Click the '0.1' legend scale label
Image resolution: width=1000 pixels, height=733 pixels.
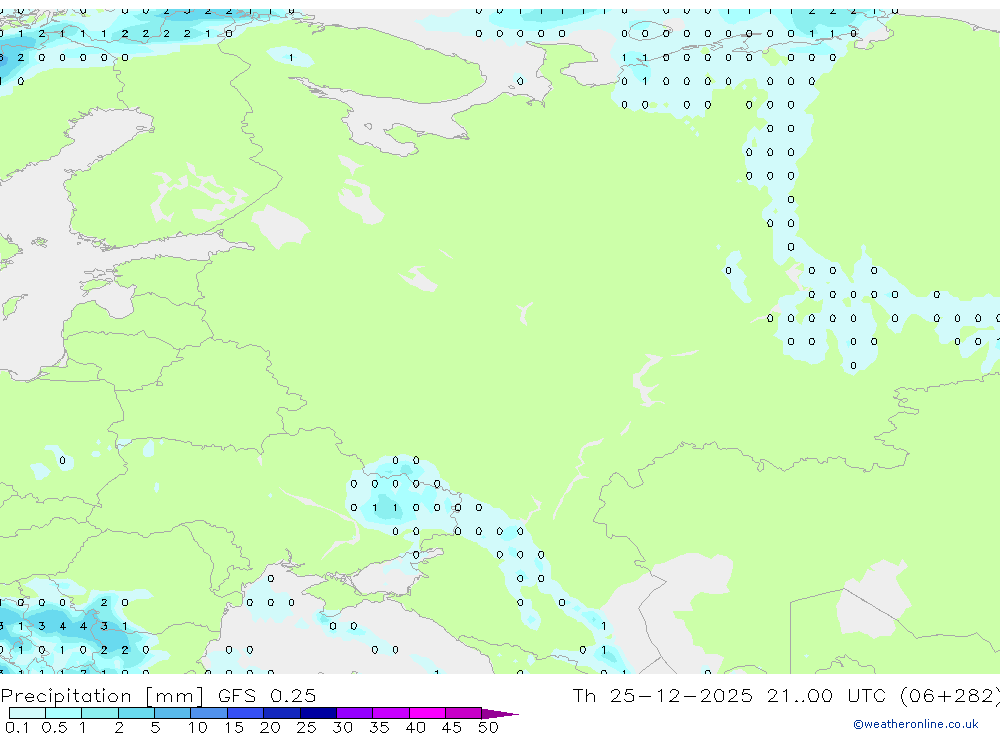(17, 727)
